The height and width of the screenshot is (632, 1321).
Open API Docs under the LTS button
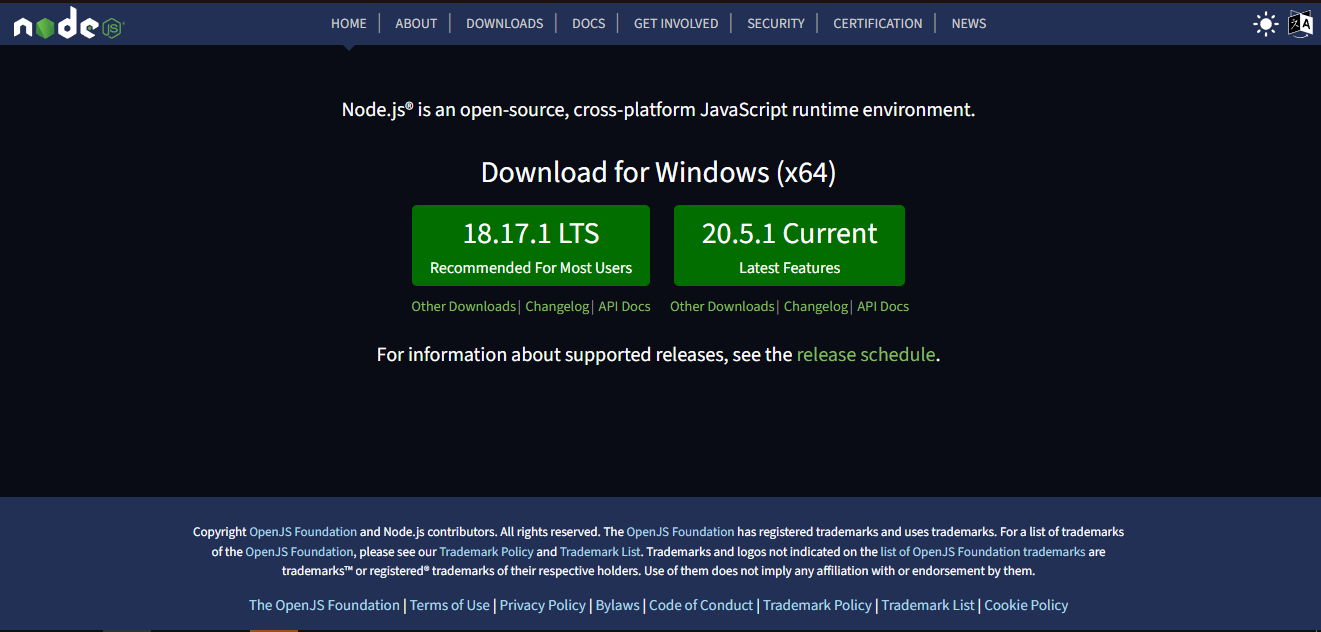pyautogui.click(x=624, y=307)
